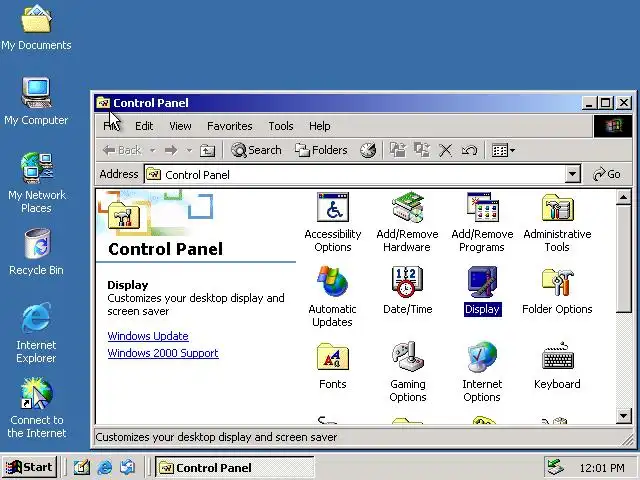Open Add/Remove Programs applet
This screenshot has height=480, width=640.
(x=482, y=222)
